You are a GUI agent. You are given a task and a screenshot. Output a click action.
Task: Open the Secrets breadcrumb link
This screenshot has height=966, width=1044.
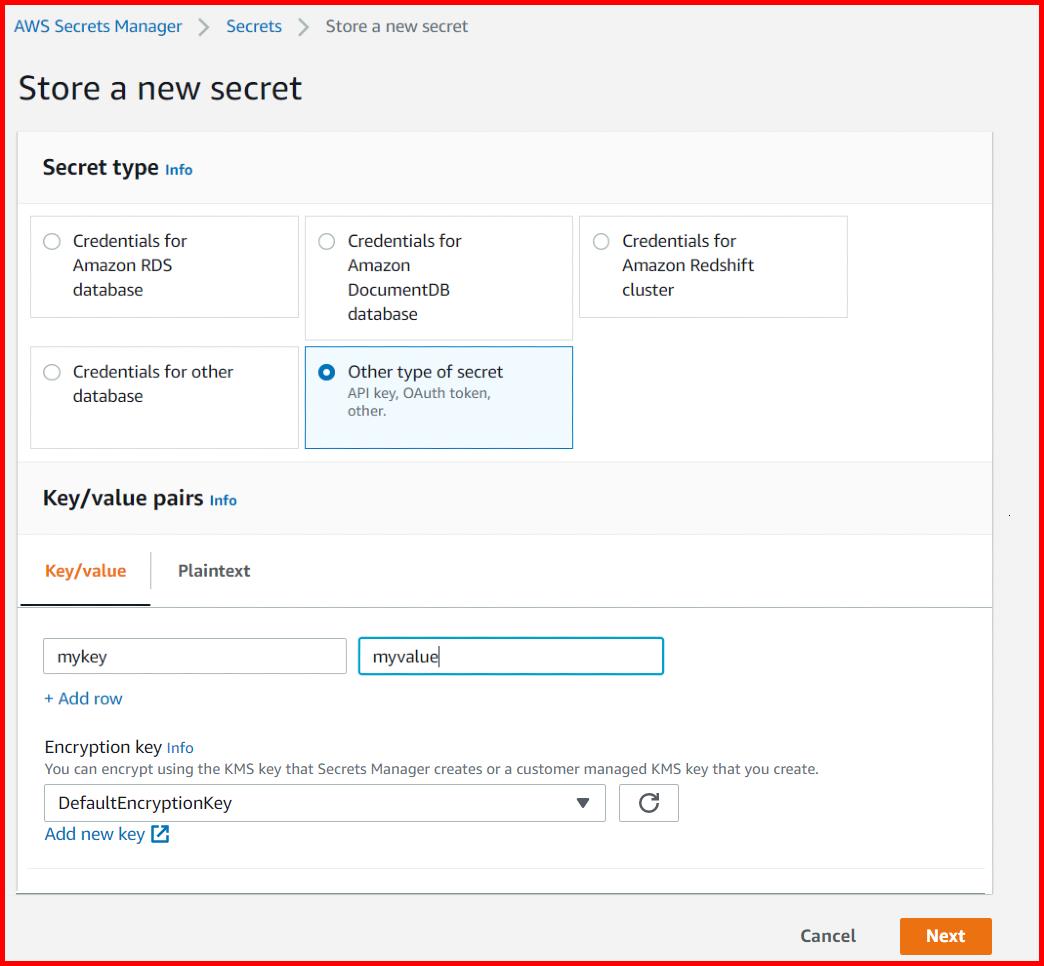[x=253, y=26]
